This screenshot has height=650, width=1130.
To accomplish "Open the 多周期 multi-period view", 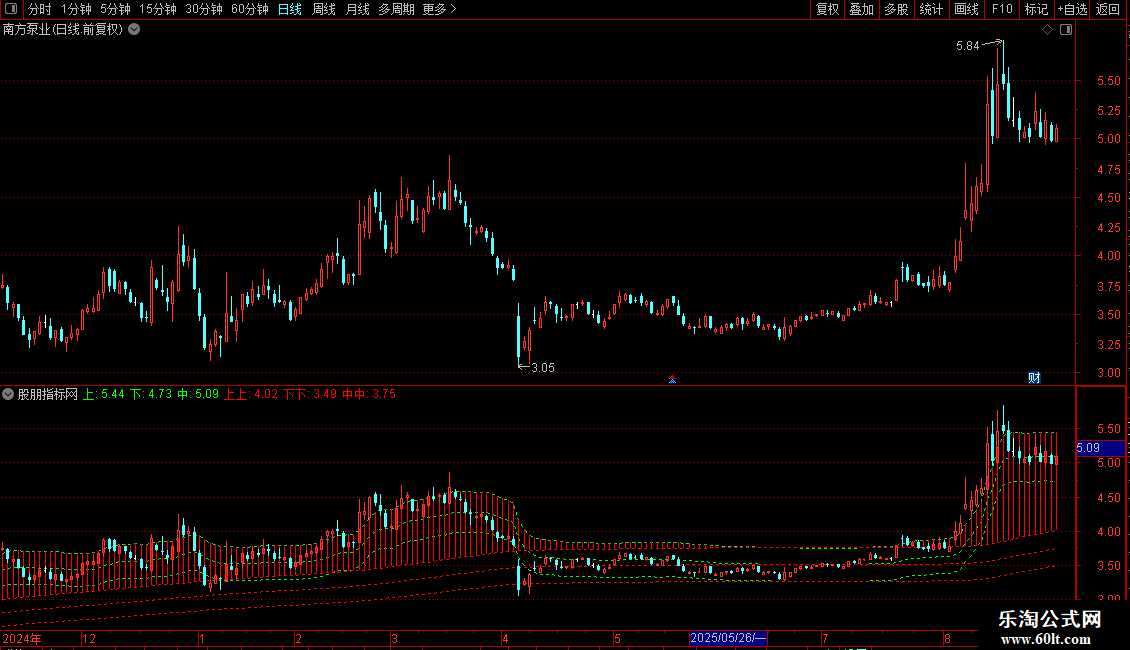I will (396, 9).
